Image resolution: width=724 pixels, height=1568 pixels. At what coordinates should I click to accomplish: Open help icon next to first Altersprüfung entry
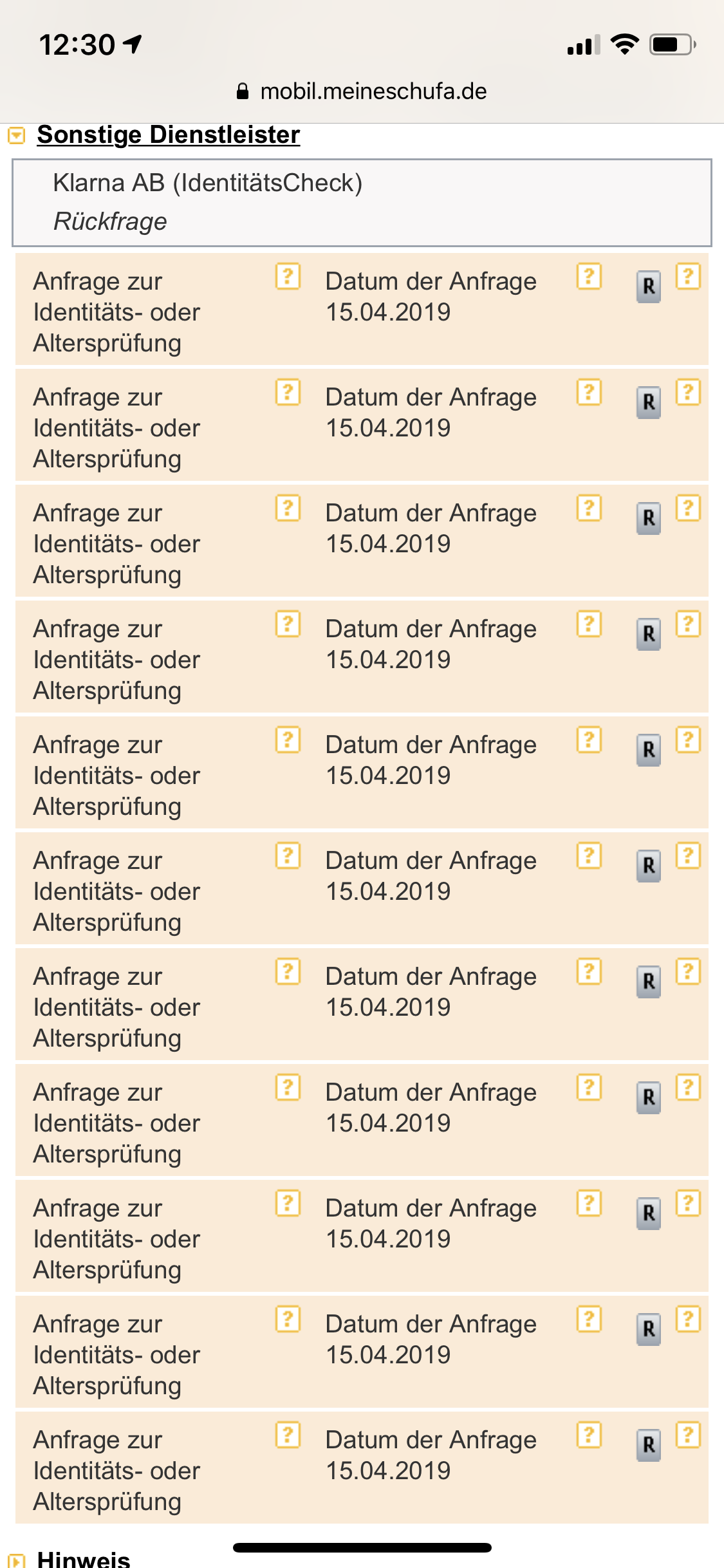point(288,277)
